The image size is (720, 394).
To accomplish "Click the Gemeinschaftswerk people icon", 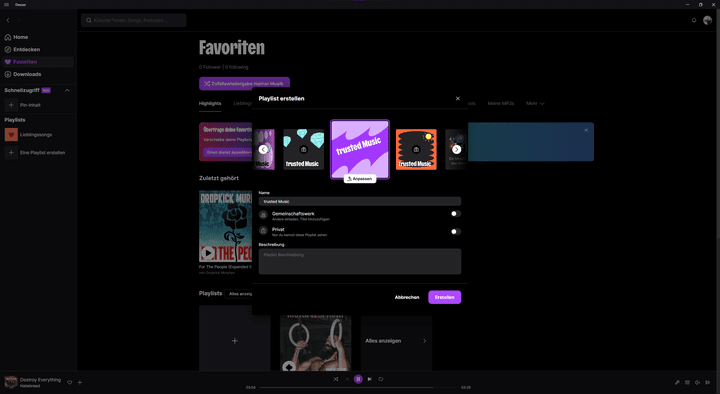I will coord(263,215).
